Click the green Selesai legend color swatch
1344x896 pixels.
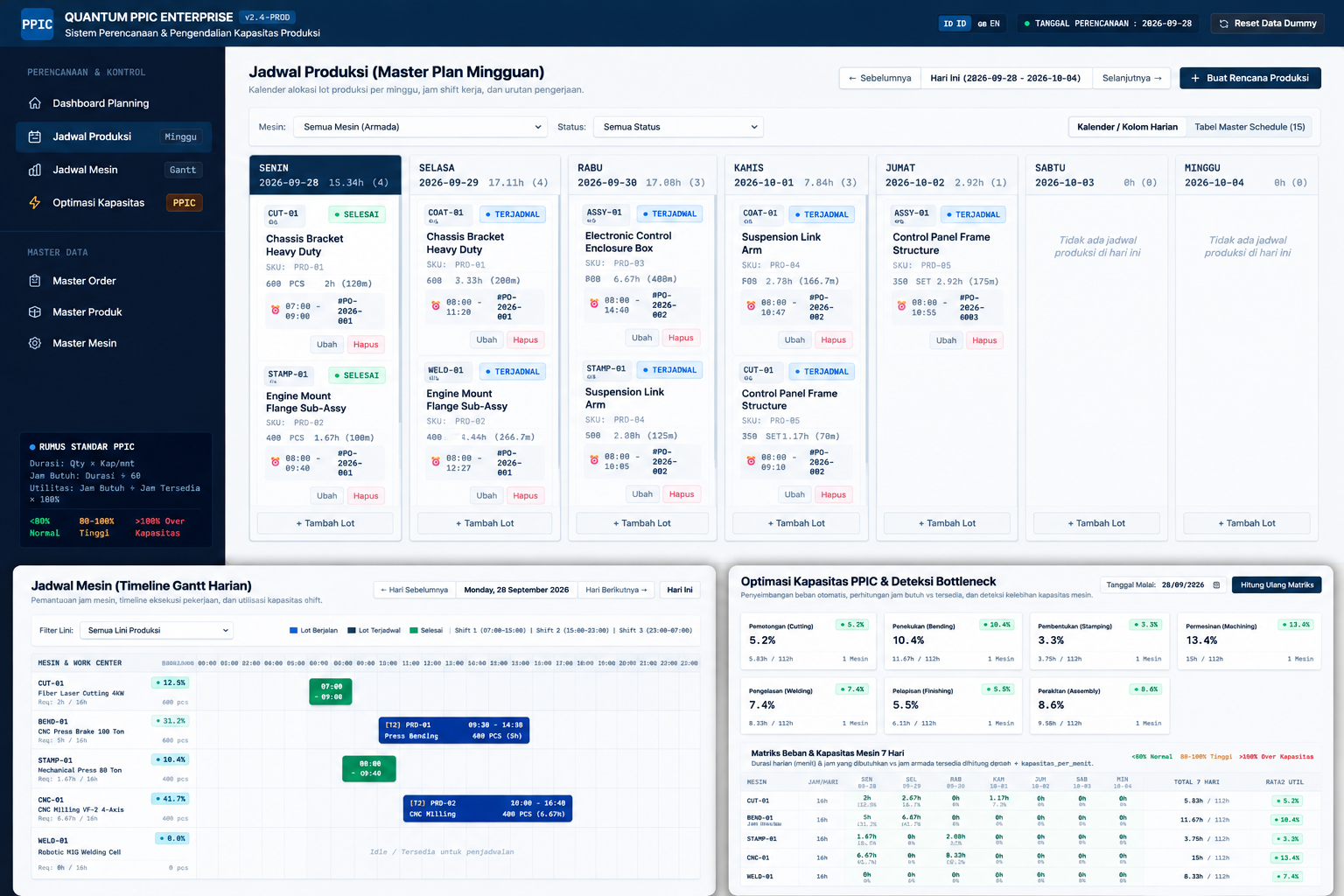pos(414,630)
